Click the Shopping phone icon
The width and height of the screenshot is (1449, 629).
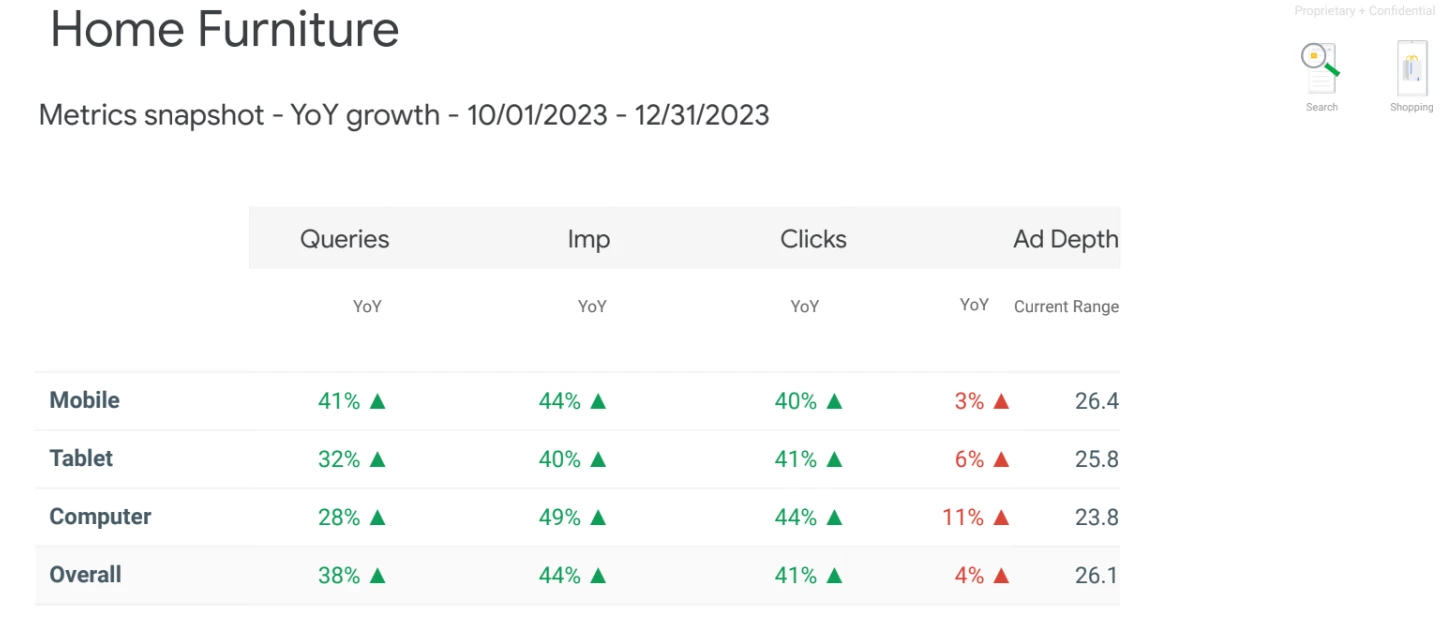[1411, 68]
